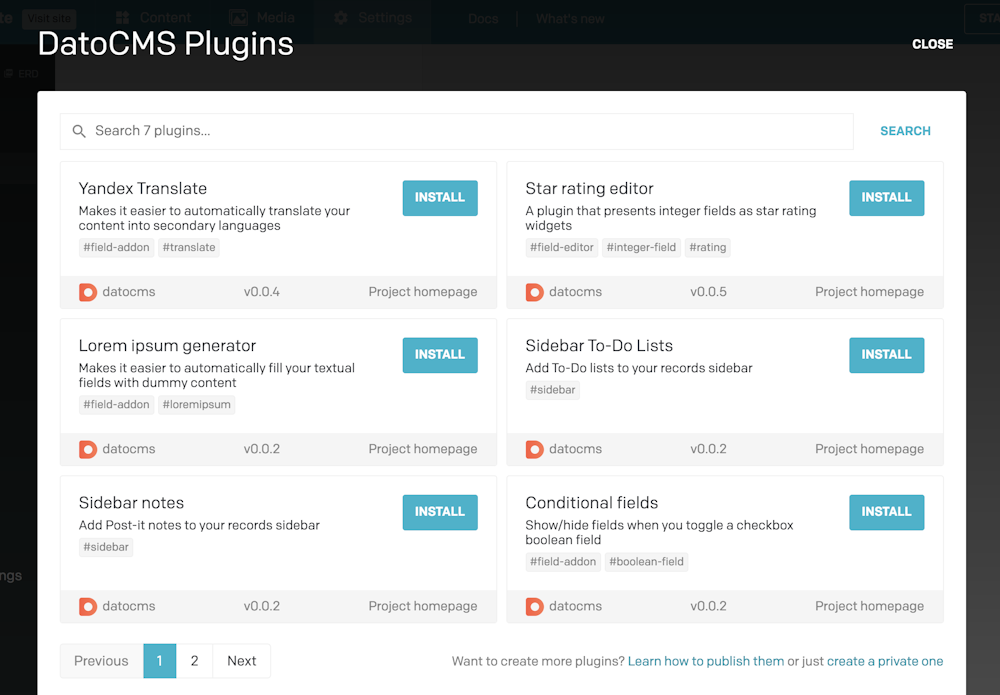This screenshot has width=1000, height=695.
Task: Click the Conditional fields title
Action: click(592, 503)
